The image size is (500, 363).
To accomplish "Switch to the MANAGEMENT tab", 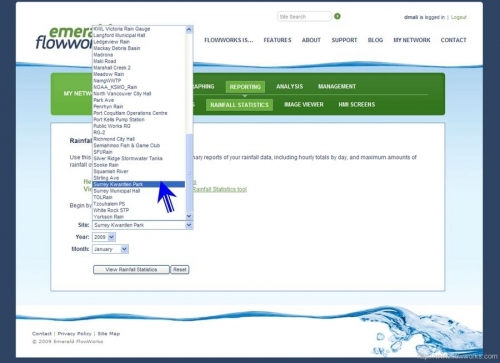I will [x=337, y=87].
